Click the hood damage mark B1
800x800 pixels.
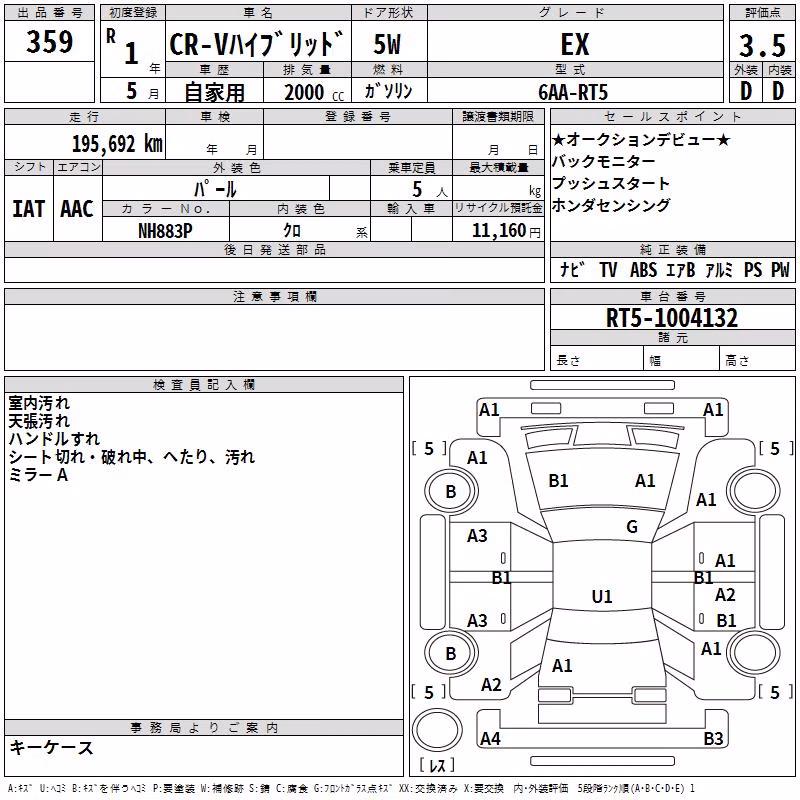pos(558,481)
